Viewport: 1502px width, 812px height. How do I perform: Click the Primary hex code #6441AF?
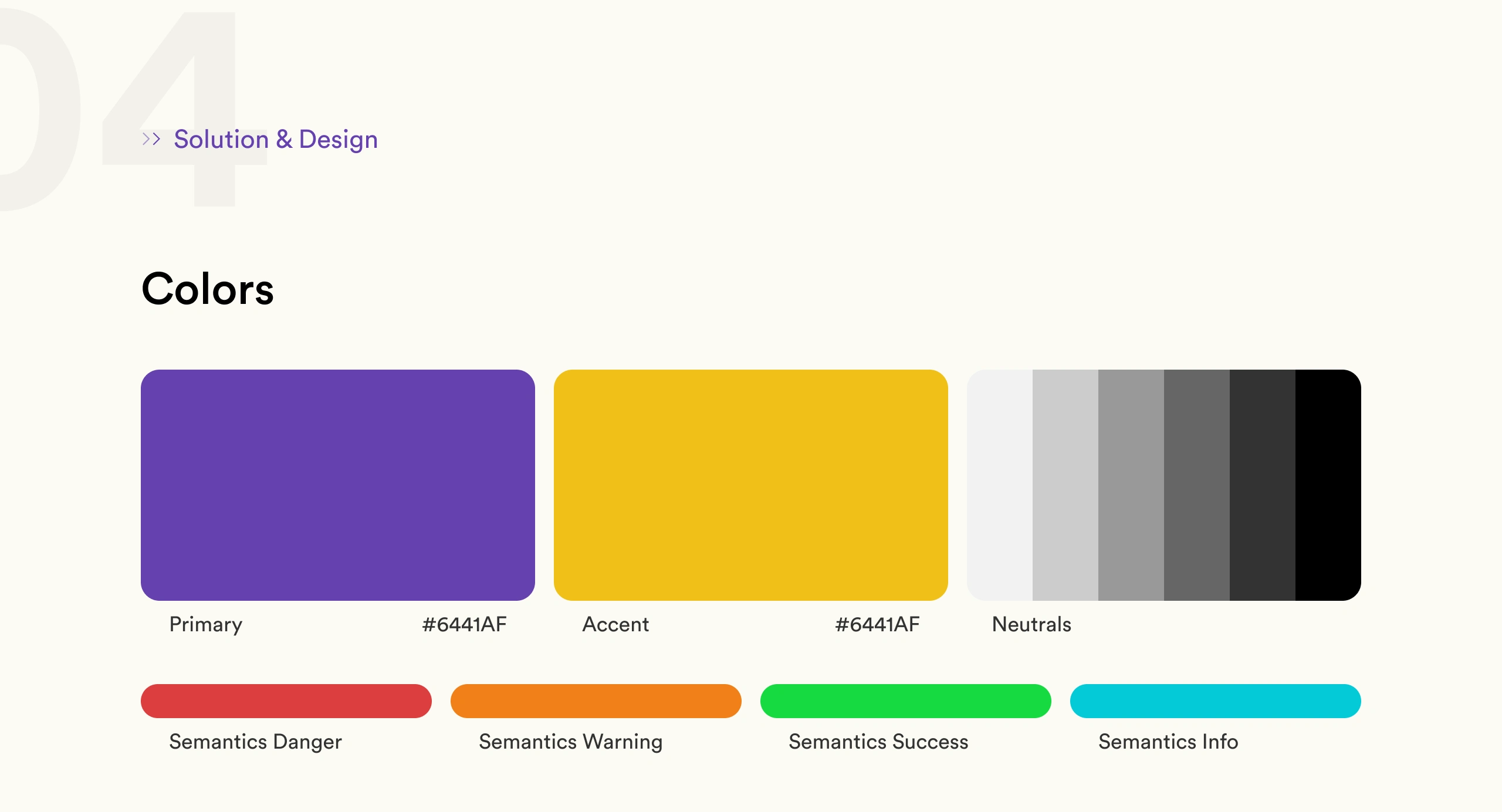click(x=464, y=624)
